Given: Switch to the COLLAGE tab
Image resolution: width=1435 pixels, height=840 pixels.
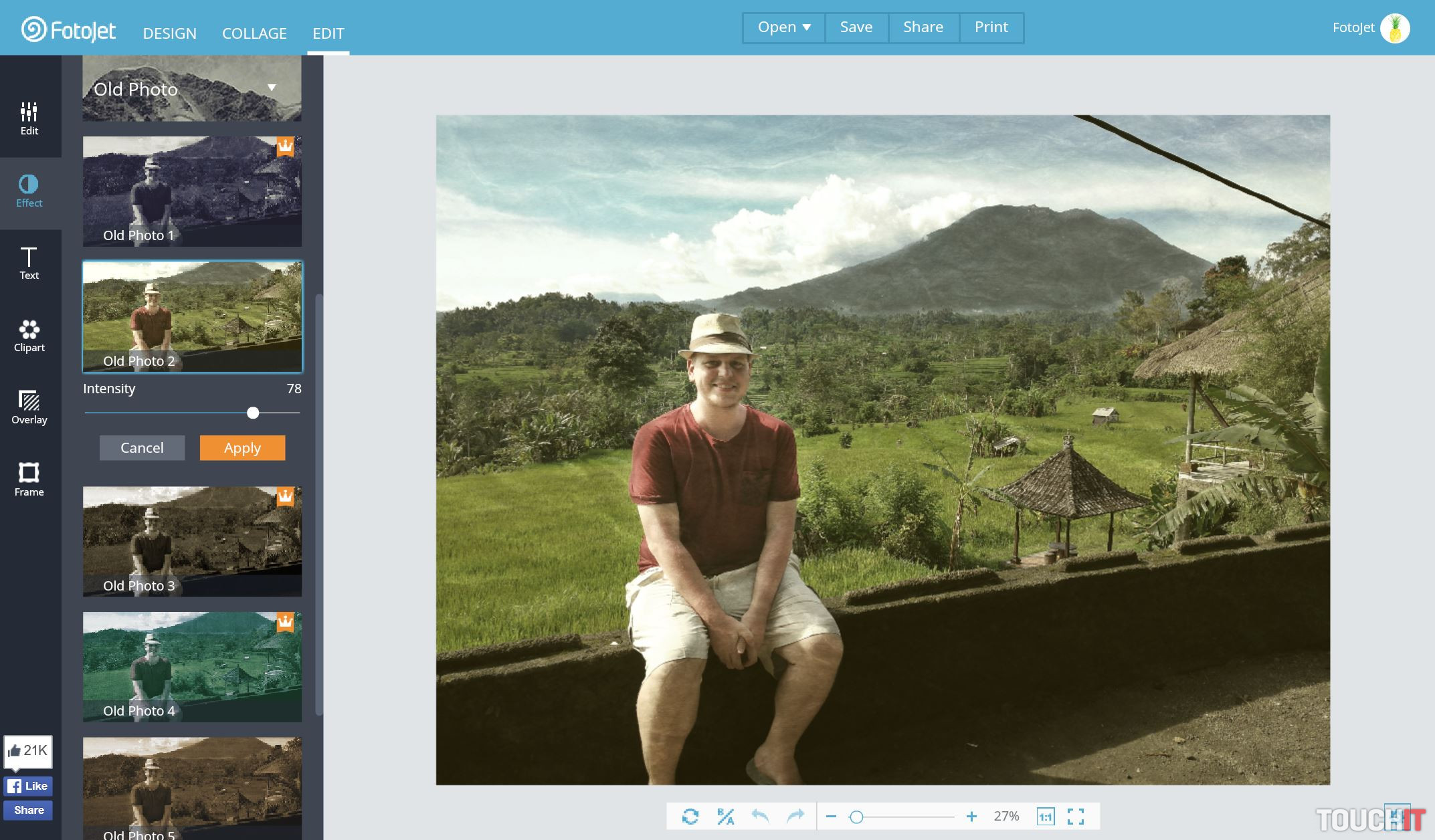Looking at the screenshot, I should 254,33.
